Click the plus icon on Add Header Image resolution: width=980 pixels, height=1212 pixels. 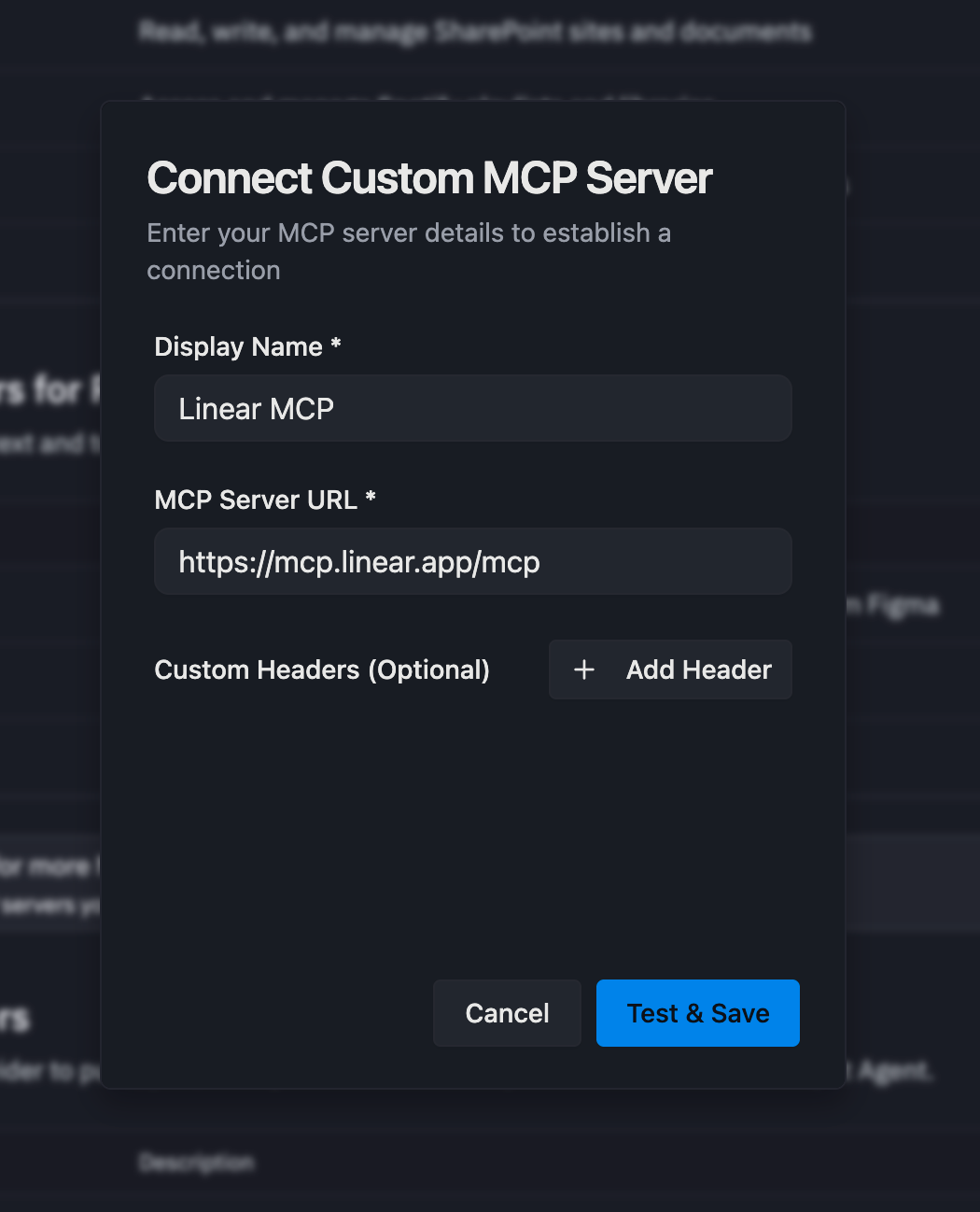[x=583, y=669]
